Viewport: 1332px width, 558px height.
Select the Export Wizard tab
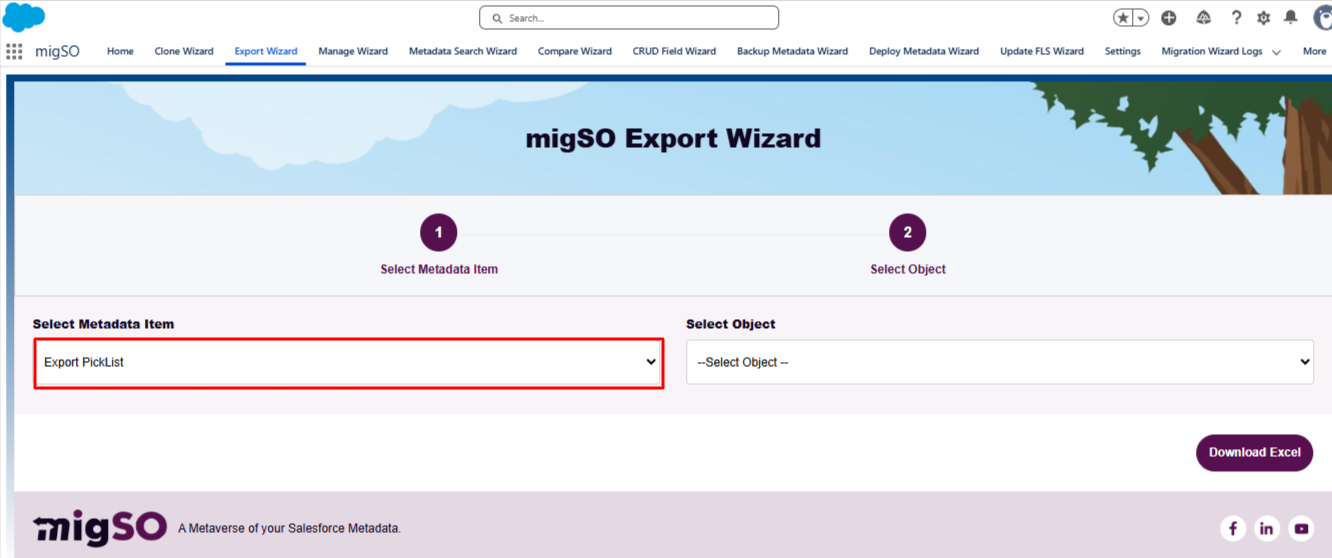(266, 51)
